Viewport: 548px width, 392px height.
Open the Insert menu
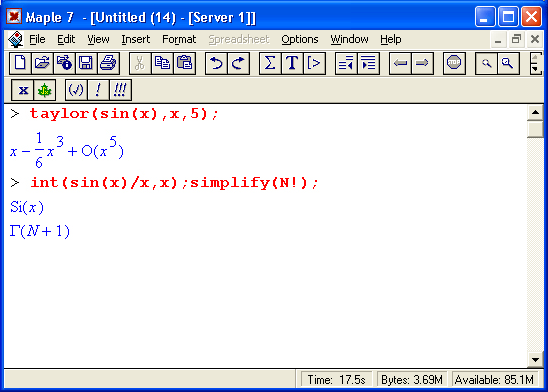pyautogui.click(x=136, y=39)
